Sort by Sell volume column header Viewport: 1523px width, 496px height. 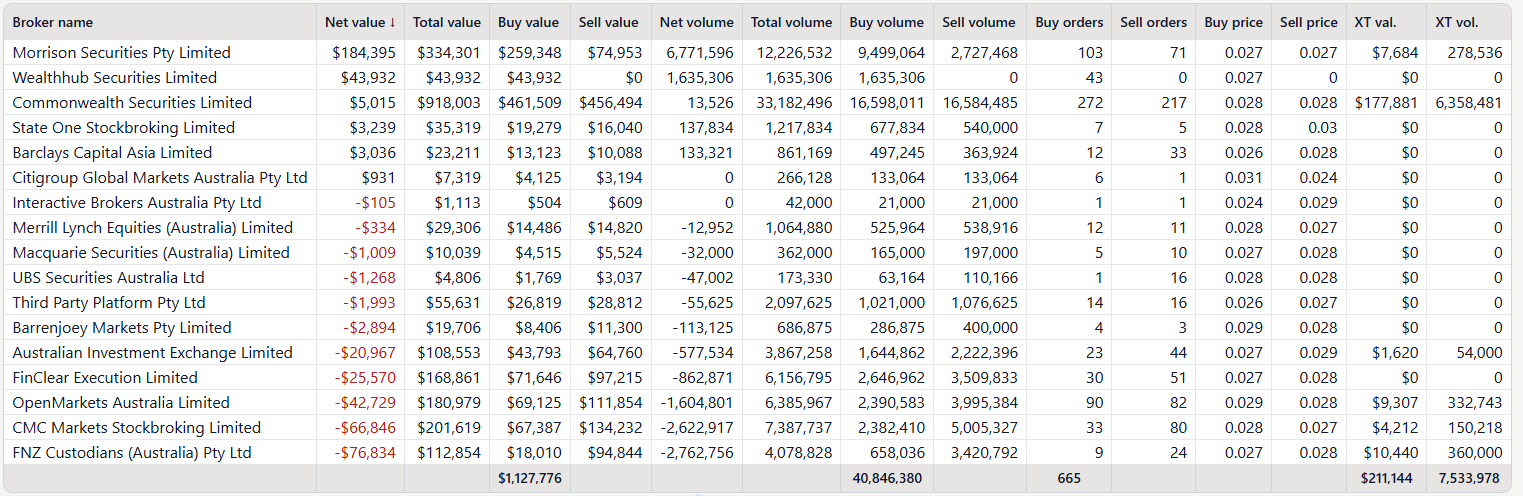pyautogui.click(x=979, y=22)
